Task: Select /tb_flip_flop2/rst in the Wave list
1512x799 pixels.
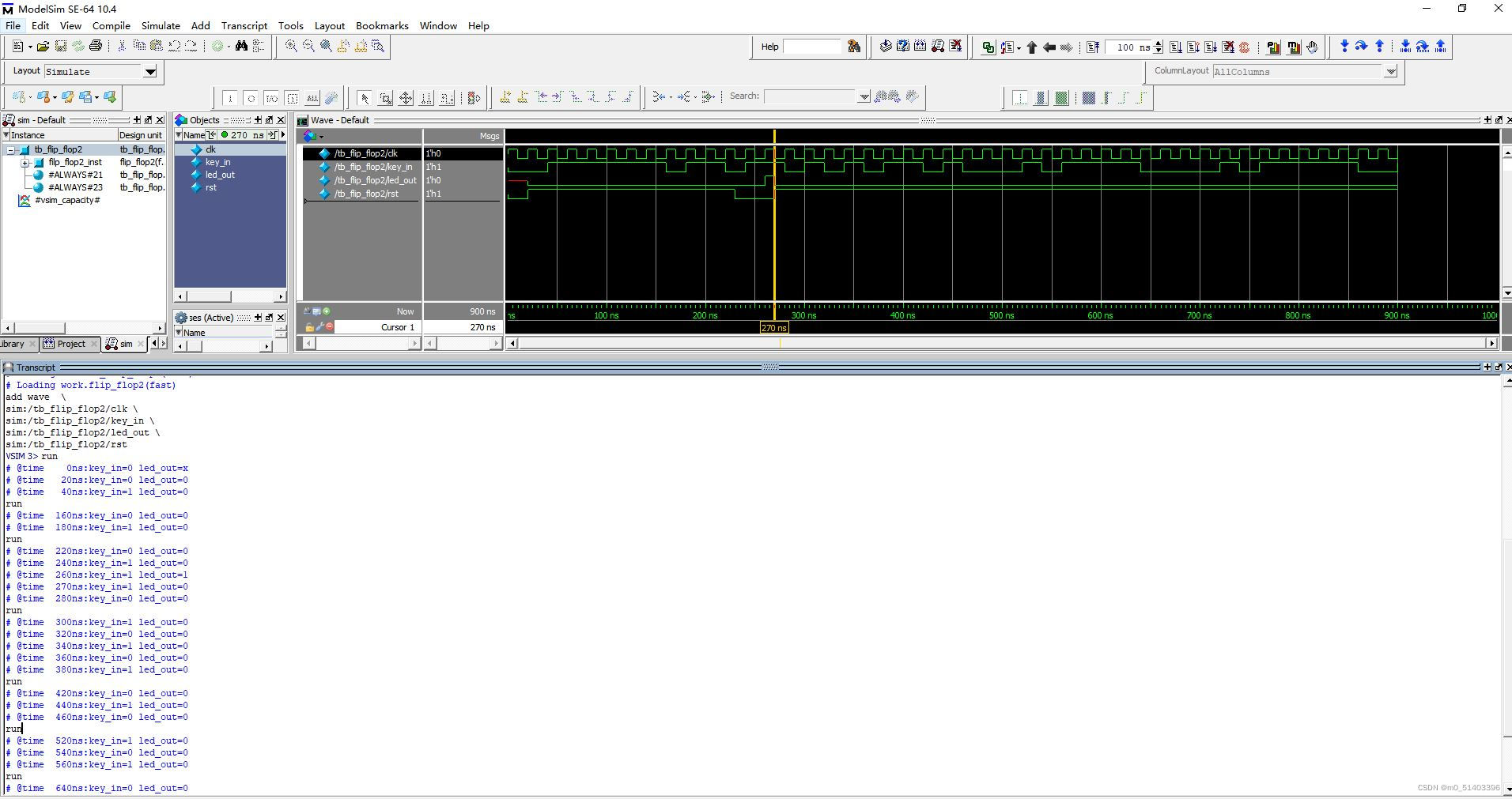Action: pyautogui.click(x=366, y=194)
